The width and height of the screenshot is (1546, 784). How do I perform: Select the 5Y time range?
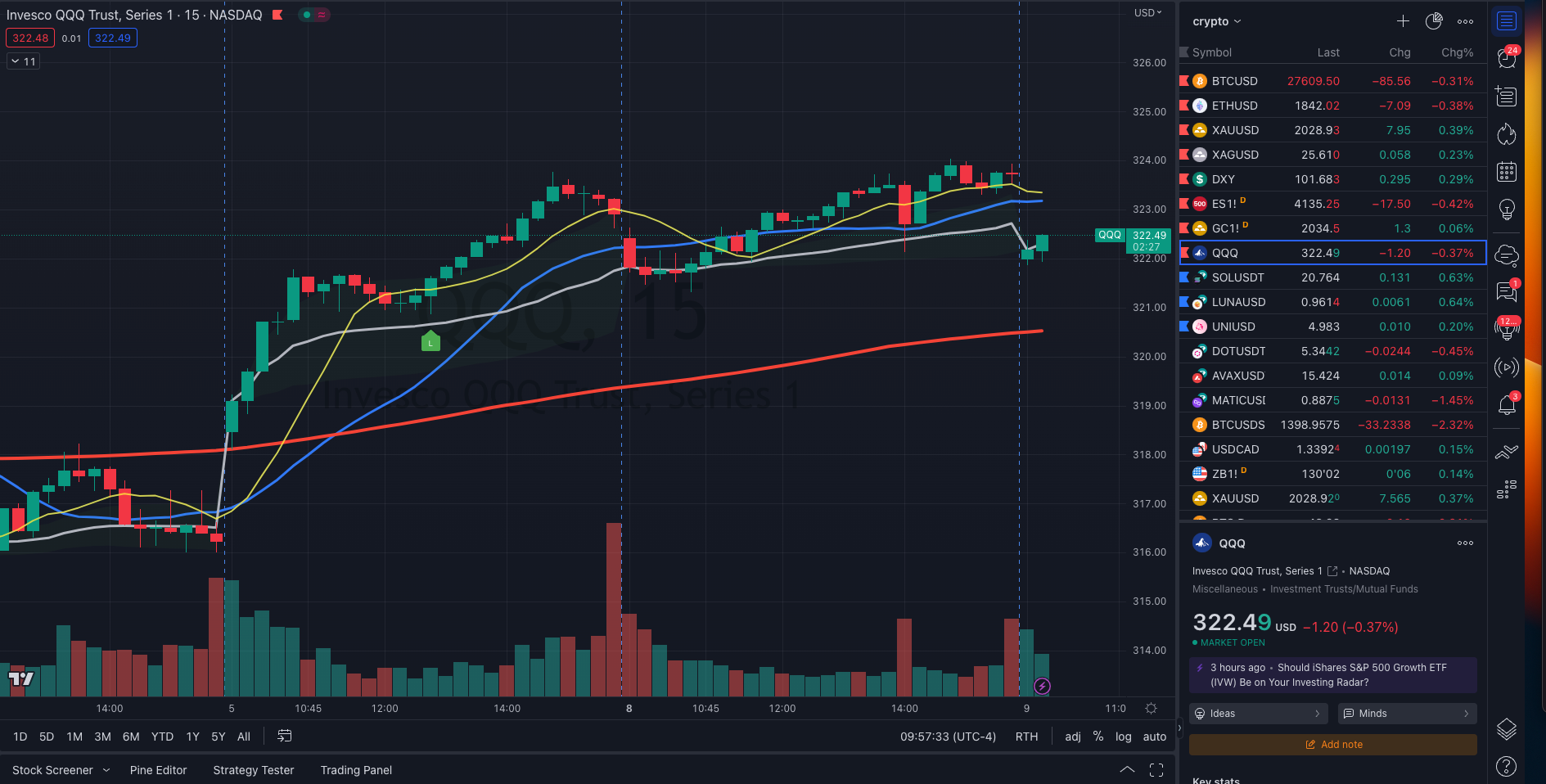click(x=218, y=737)
